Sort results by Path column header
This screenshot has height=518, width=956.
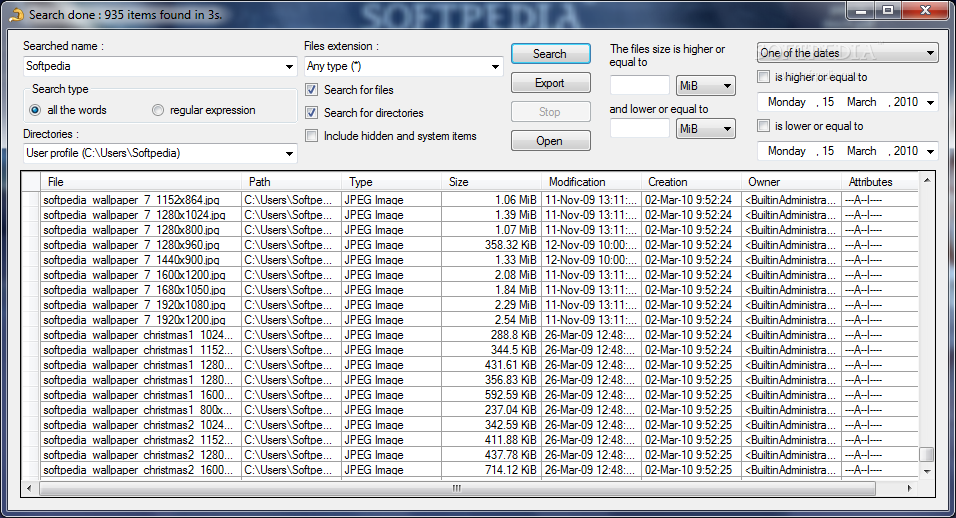point(291,182)
